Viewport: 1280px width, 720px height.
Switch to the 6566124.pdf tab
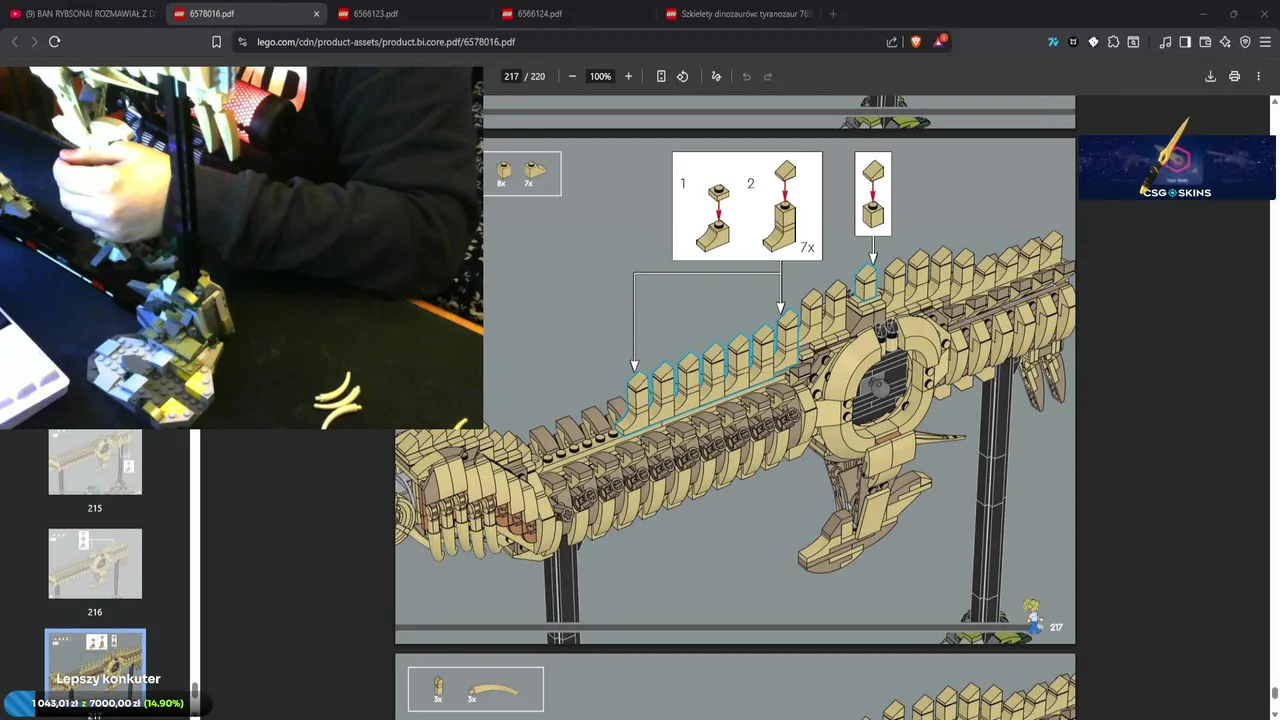click(574, 14)
